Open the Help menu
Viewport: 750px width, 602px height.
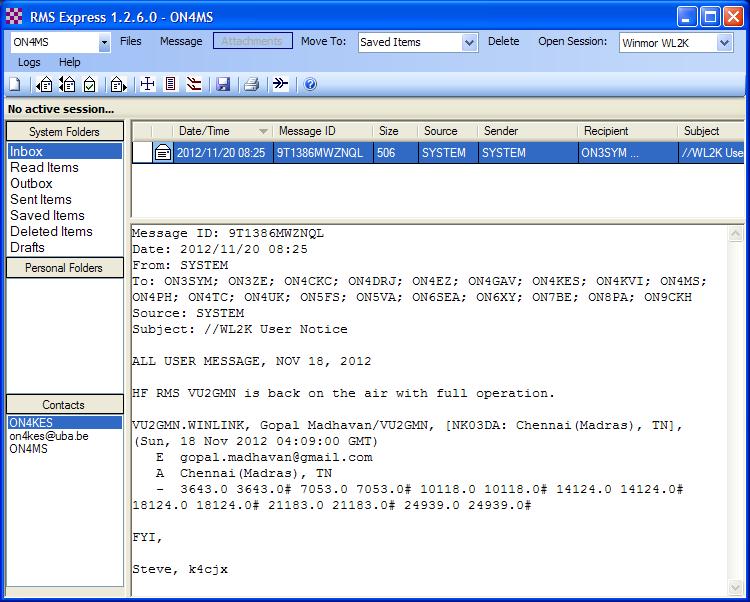pos(70,62)
